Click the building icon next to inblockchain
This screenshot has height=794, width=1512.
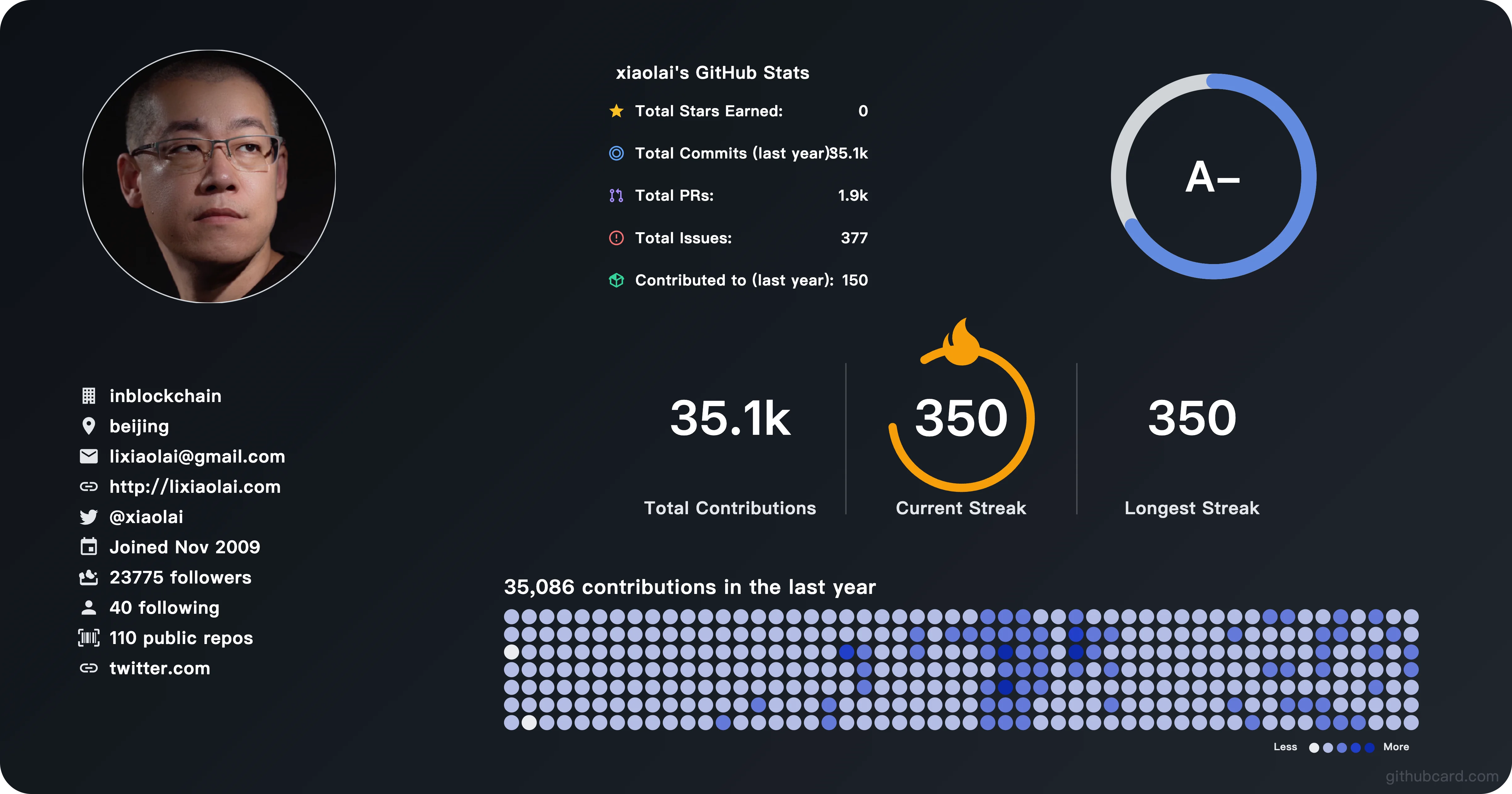89,396
